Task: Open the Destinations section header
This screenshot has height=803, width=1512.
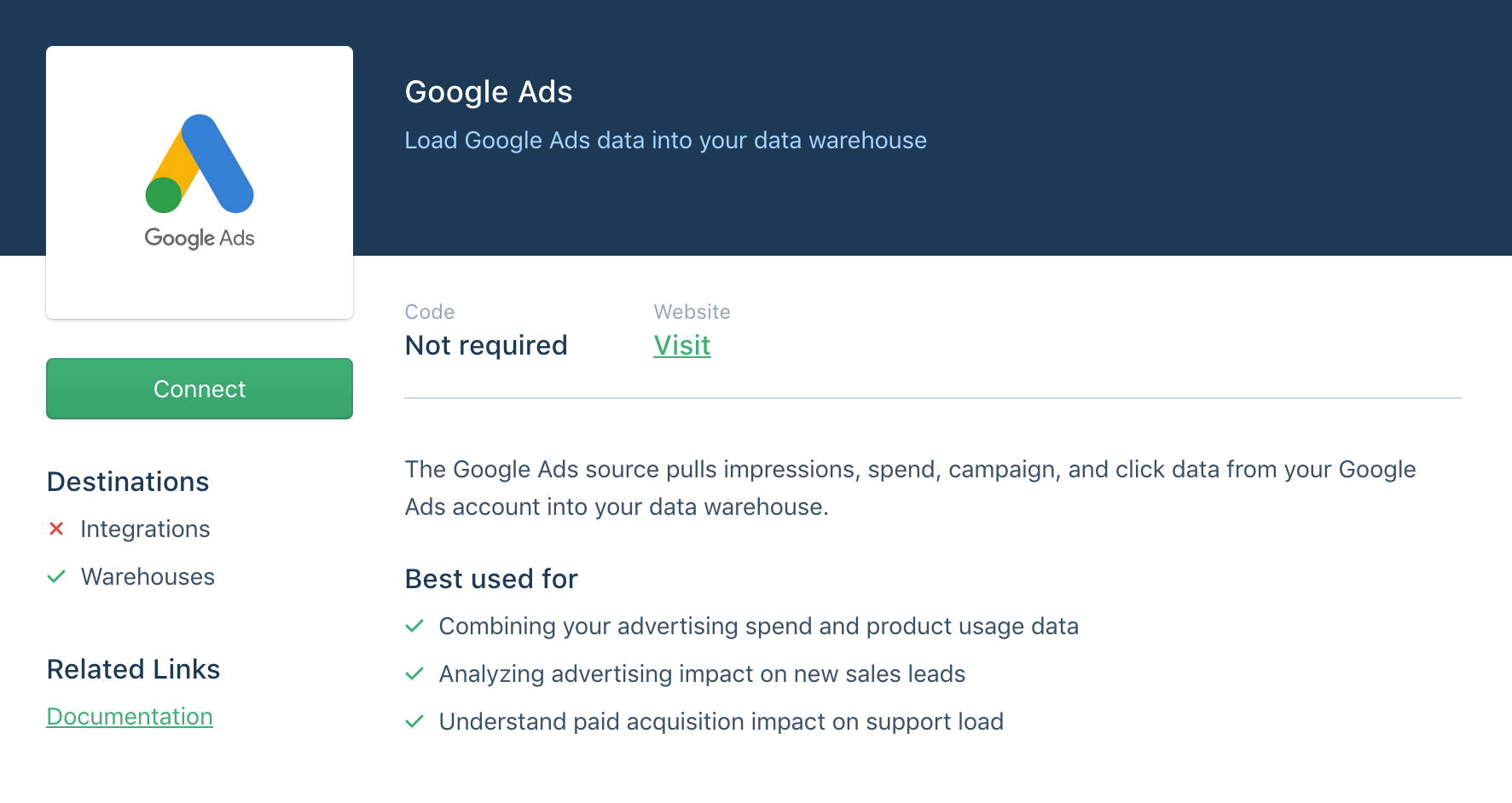Action: pos(127,481)
